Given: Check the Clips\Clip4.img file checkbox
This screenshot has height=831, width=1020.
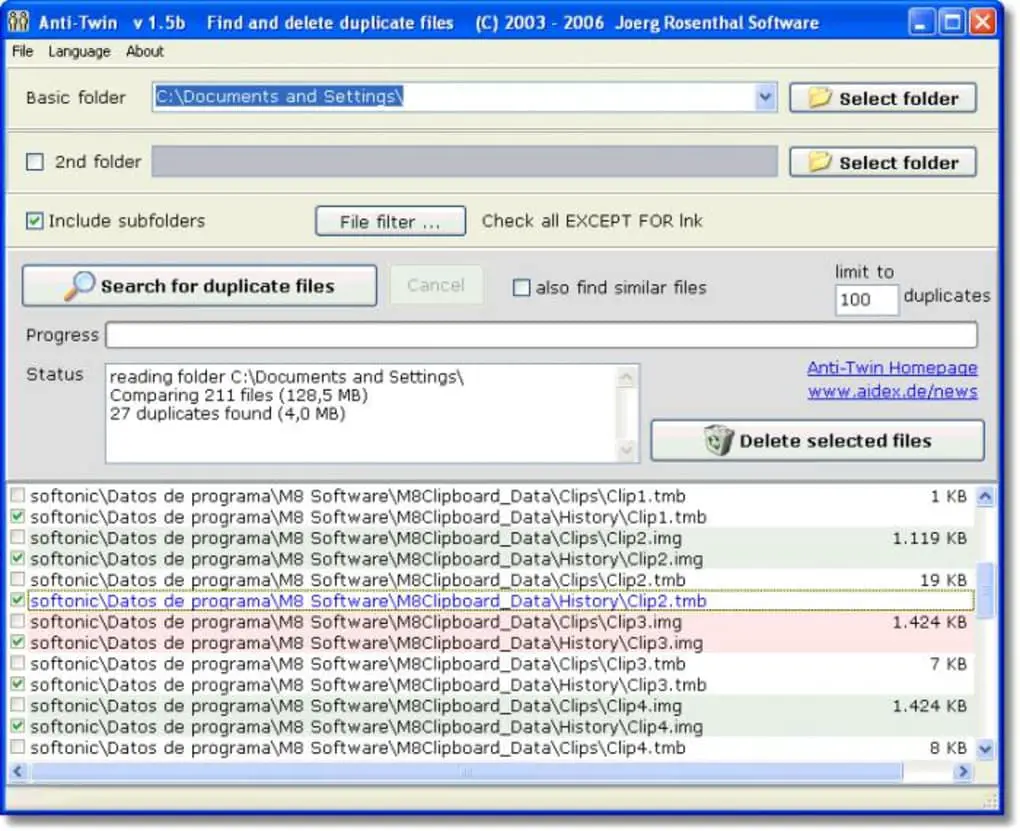Looking at the screenshot, I should tap(18, 705).
